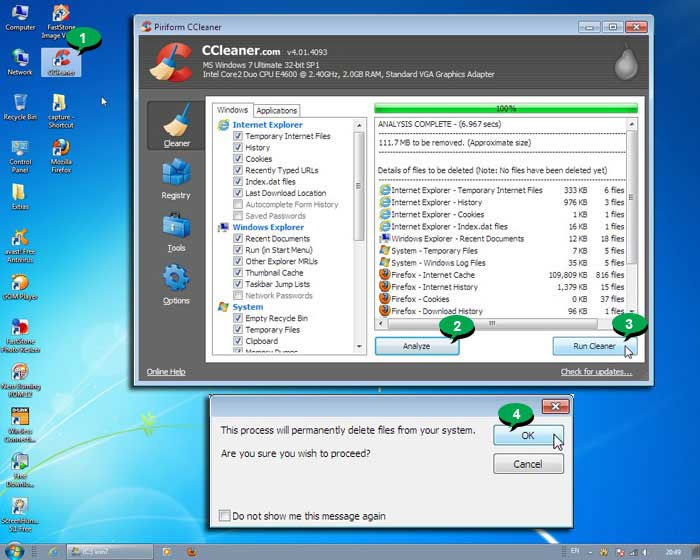Switch to the Windows tab
Screen dimensions: 700x560
pyautogui.click(x=232, y=110)
